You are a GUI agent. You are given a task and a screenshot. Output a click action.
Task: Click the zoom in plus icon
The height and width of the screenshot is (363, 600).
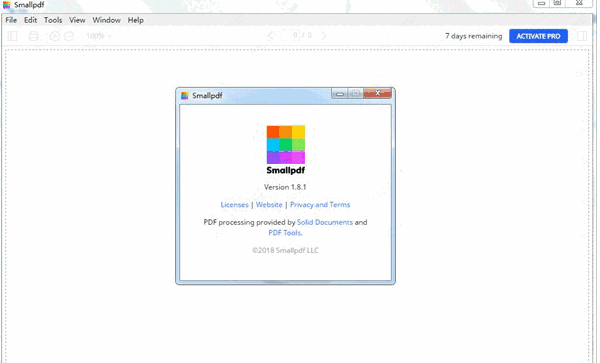point(55,36)
